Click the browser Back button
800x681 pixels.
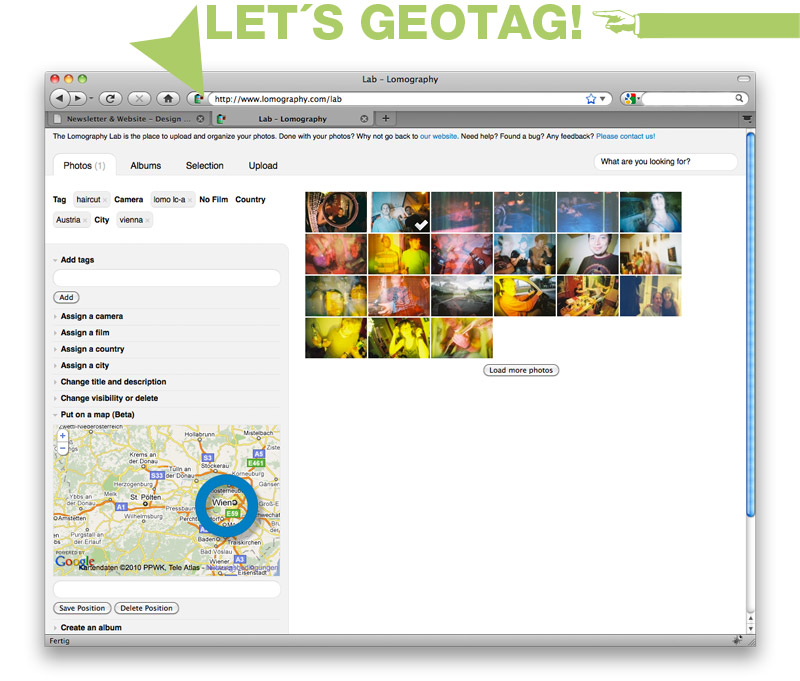(60, 98)
